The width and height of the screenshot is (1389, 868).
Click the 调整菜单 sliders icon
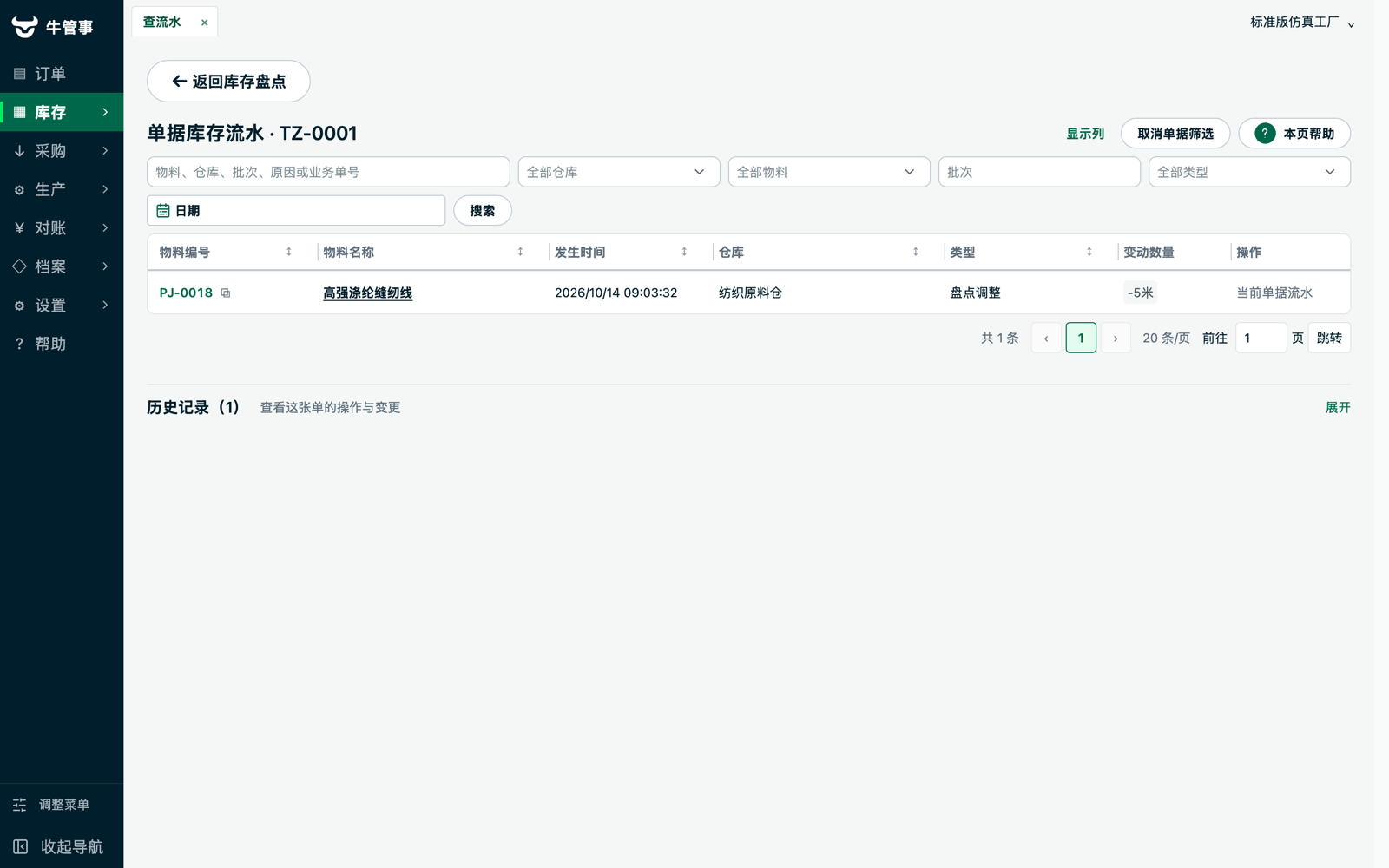coord(20,805)
